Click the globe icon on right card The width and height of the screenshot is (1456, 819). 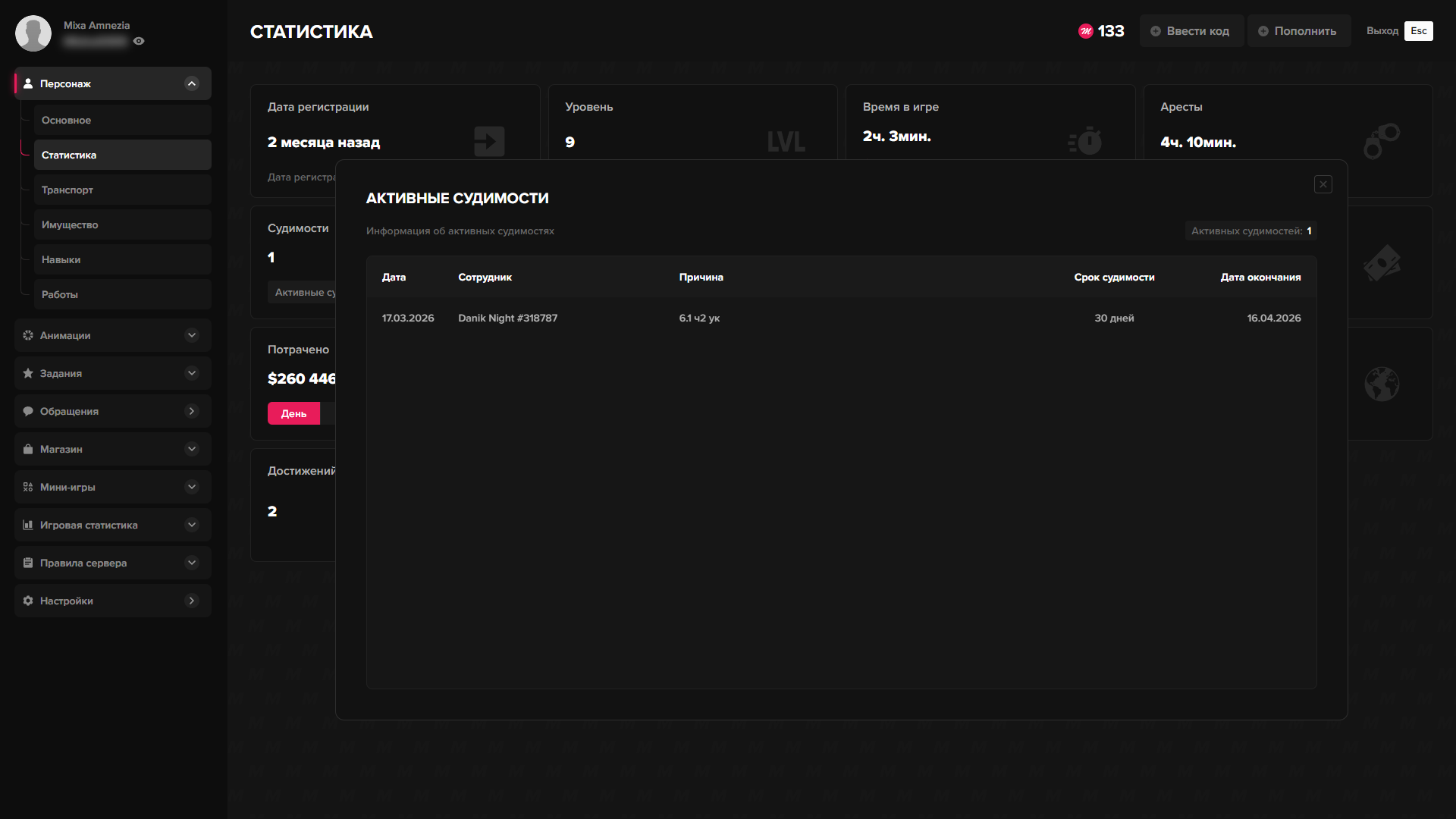coord(1382,384)
